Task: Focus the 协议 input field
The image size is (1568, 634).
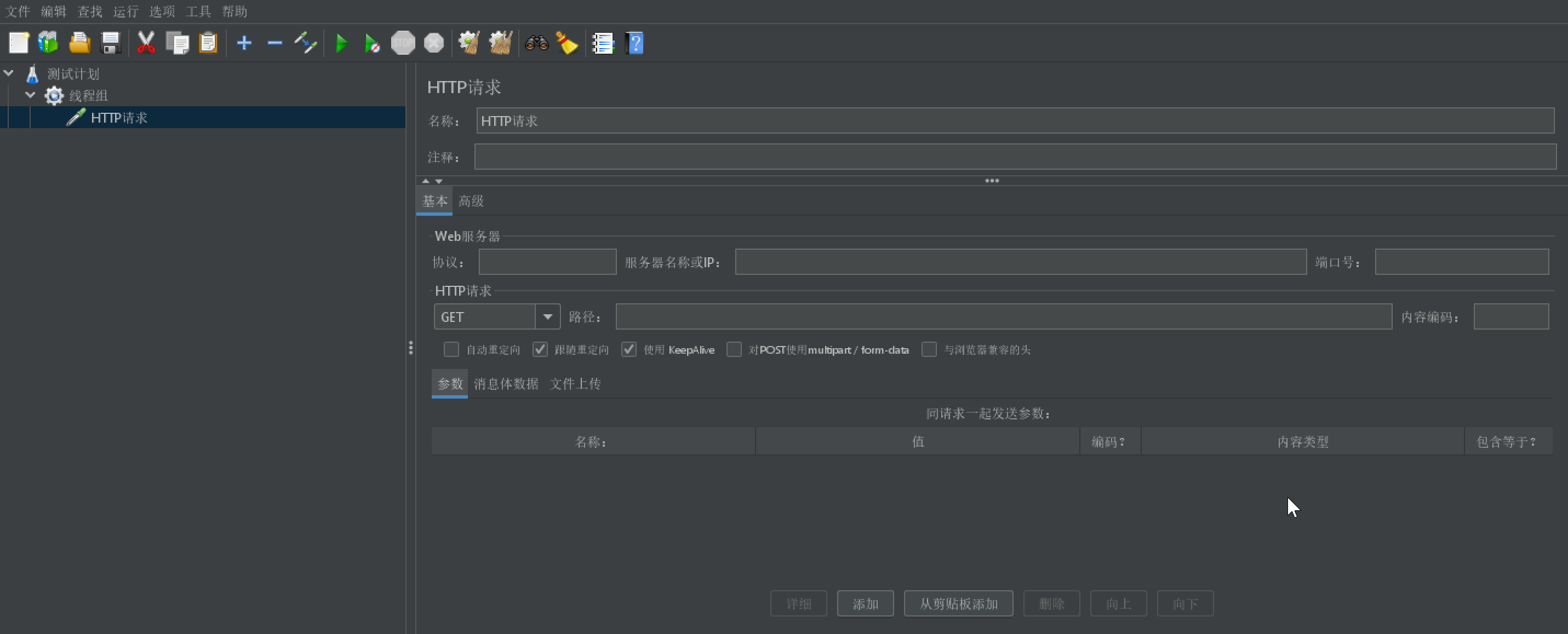Action: [x=547, y=262]
